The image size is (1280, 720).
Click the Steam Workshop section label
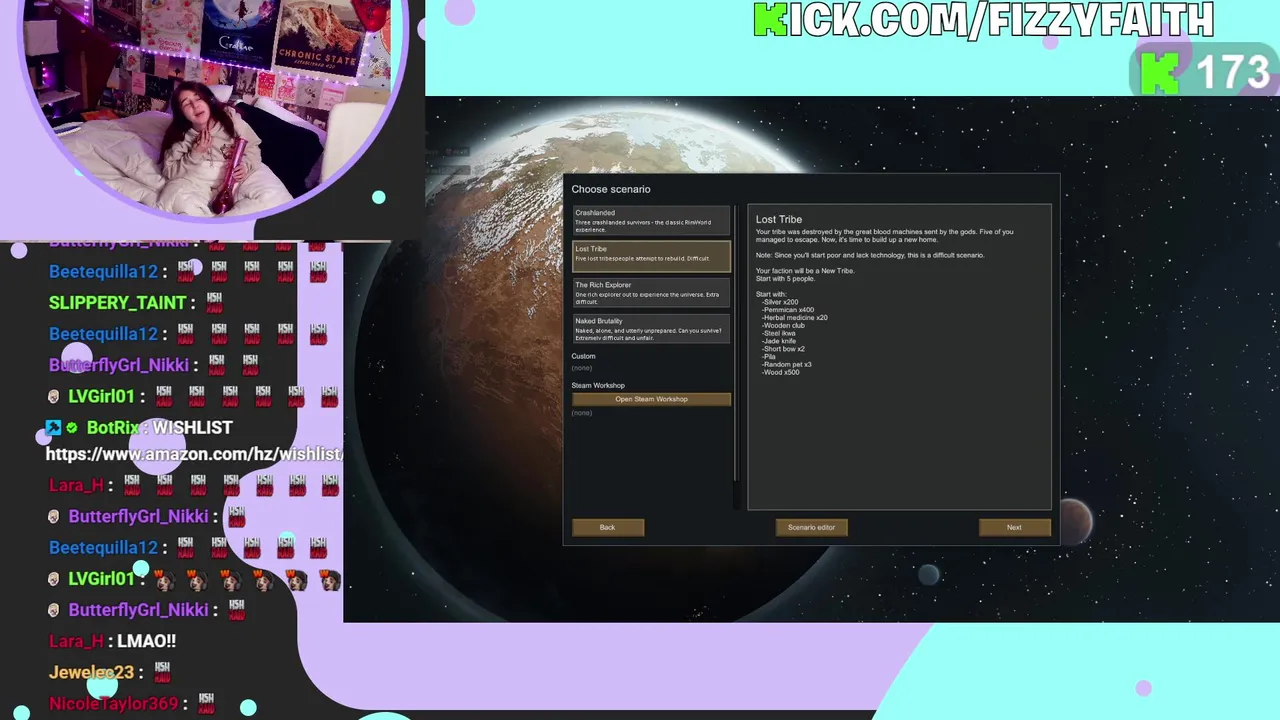point(598,385)
